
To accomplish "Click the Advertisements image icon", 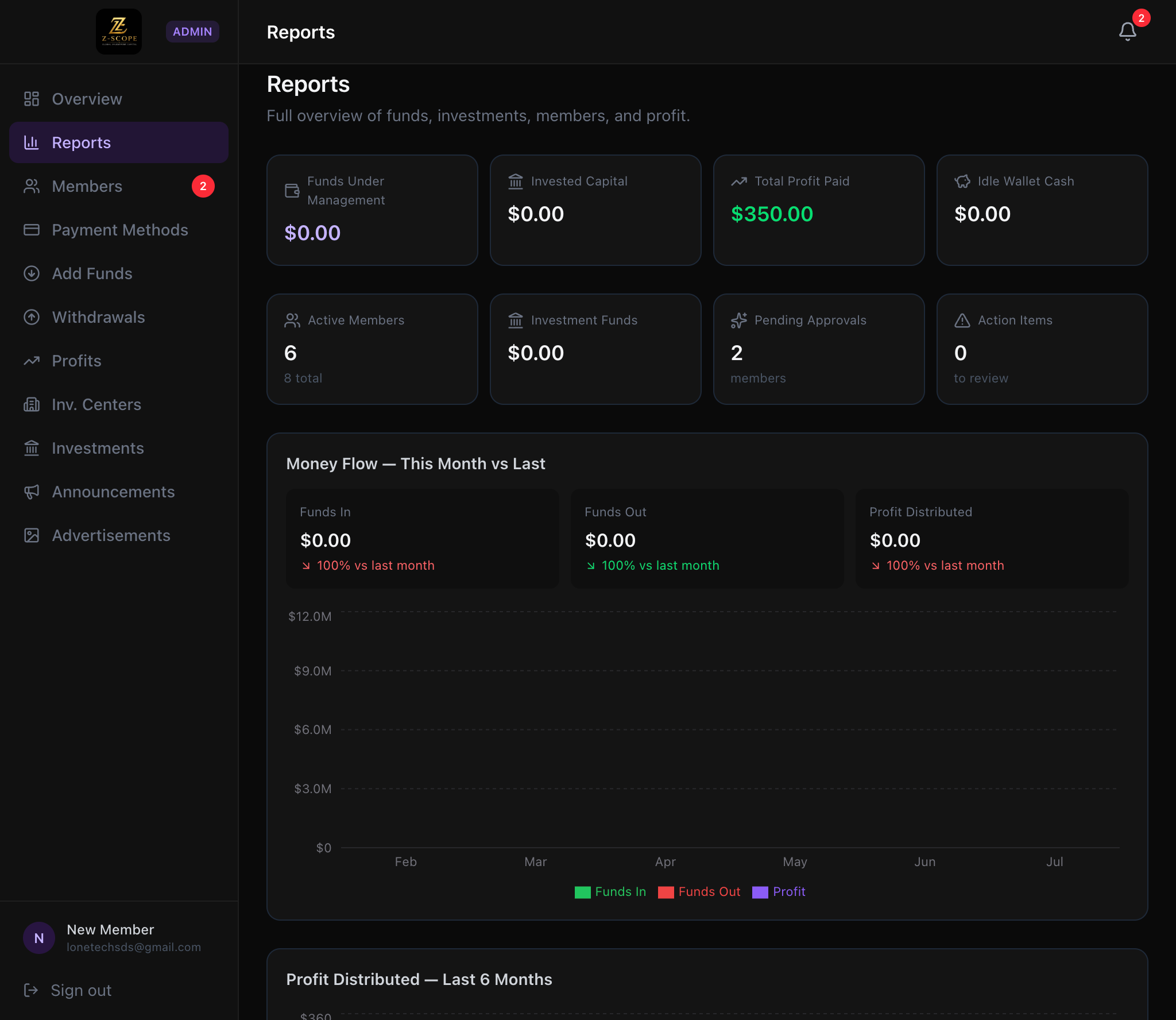I will coord(32,535).
